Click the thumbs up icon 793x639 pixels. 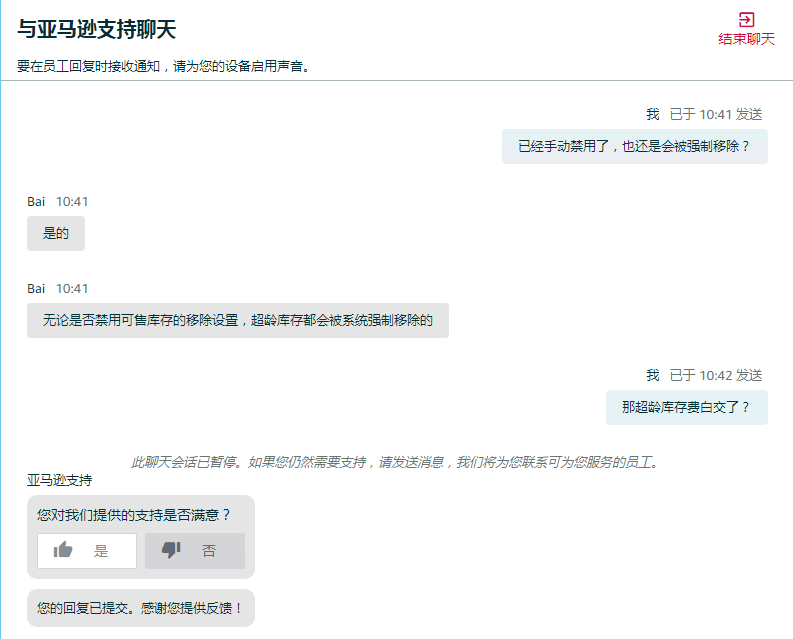point(63,550)
